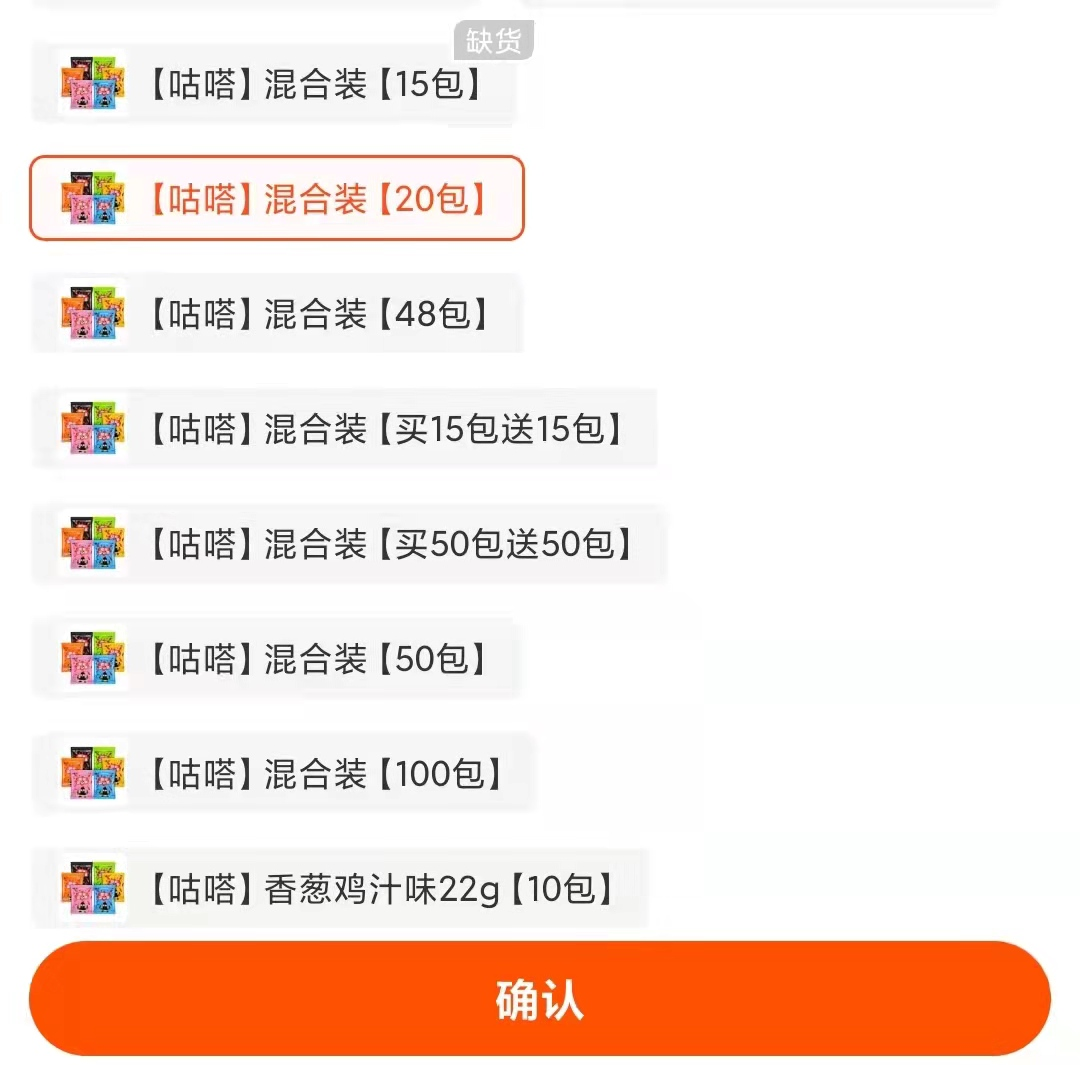This screenshot has width=1080, height=1065.
Task: Select the 混合装【15包】 option
Action: click(314, 84)
